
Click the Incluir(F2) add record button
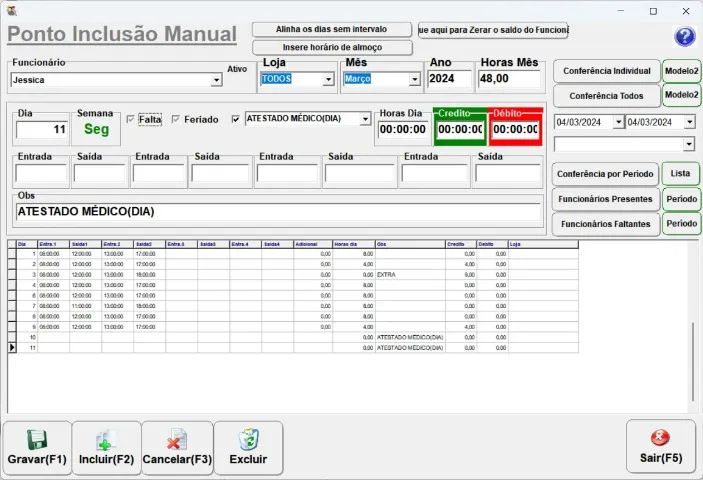tap(106, 448)
